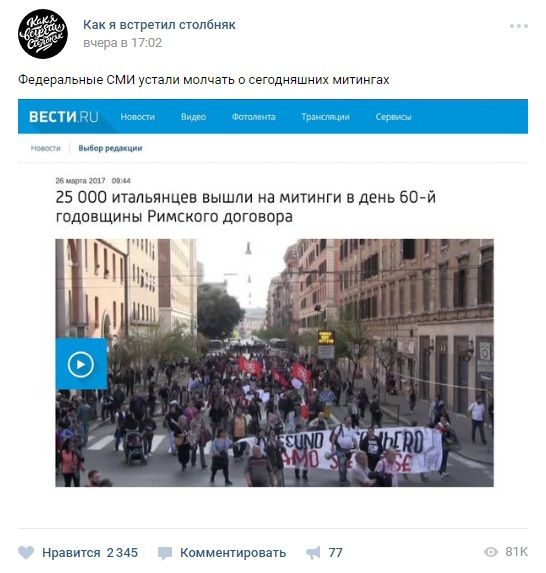Share the post with the megaphone icon

313,553
